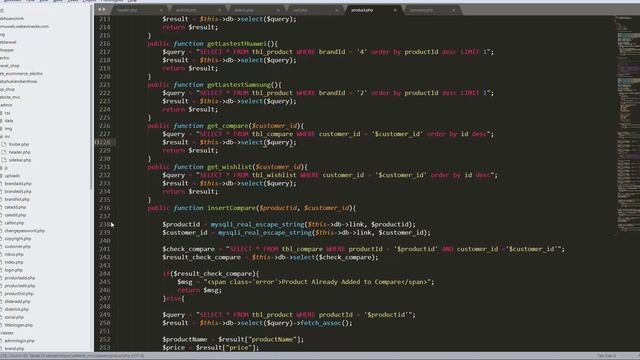Screen dimensions: 640x360
Task: Open changepassword.php from the sidebar
Action: [x=24, y=231]
